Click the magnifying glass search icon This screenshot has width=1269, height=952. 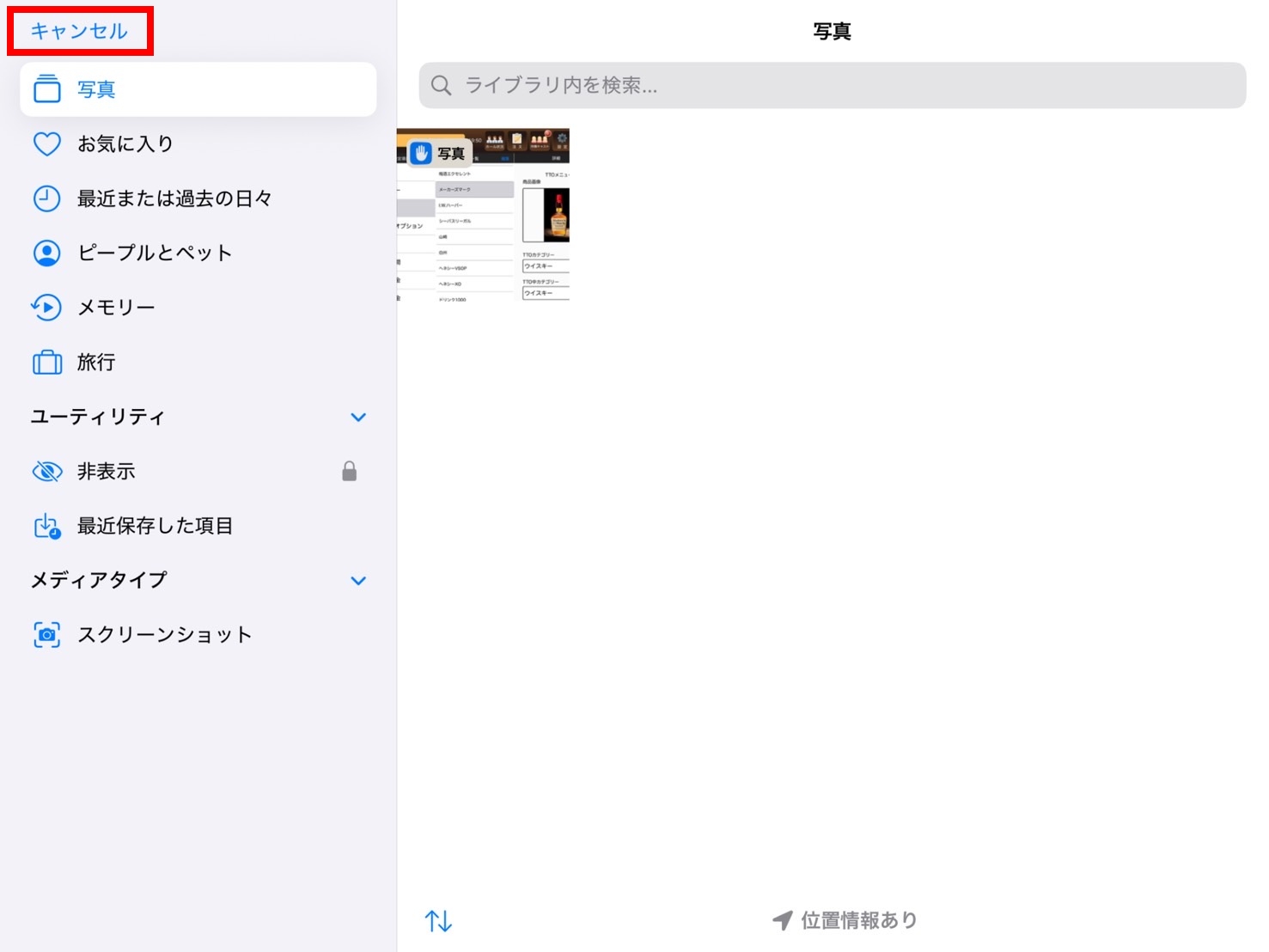pos(441,85)
